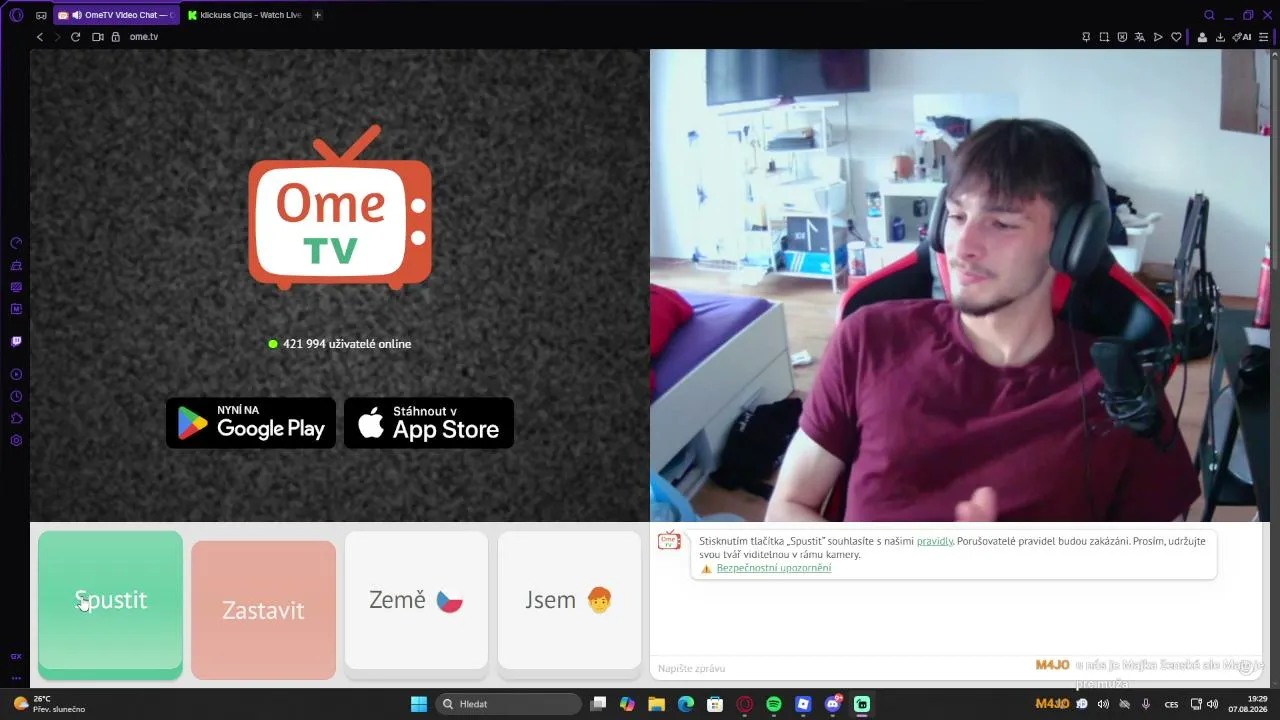Stop the chat with Zastavit
Image resolution: width=1280 pixels, height=720 pixels.
[263, 610]
